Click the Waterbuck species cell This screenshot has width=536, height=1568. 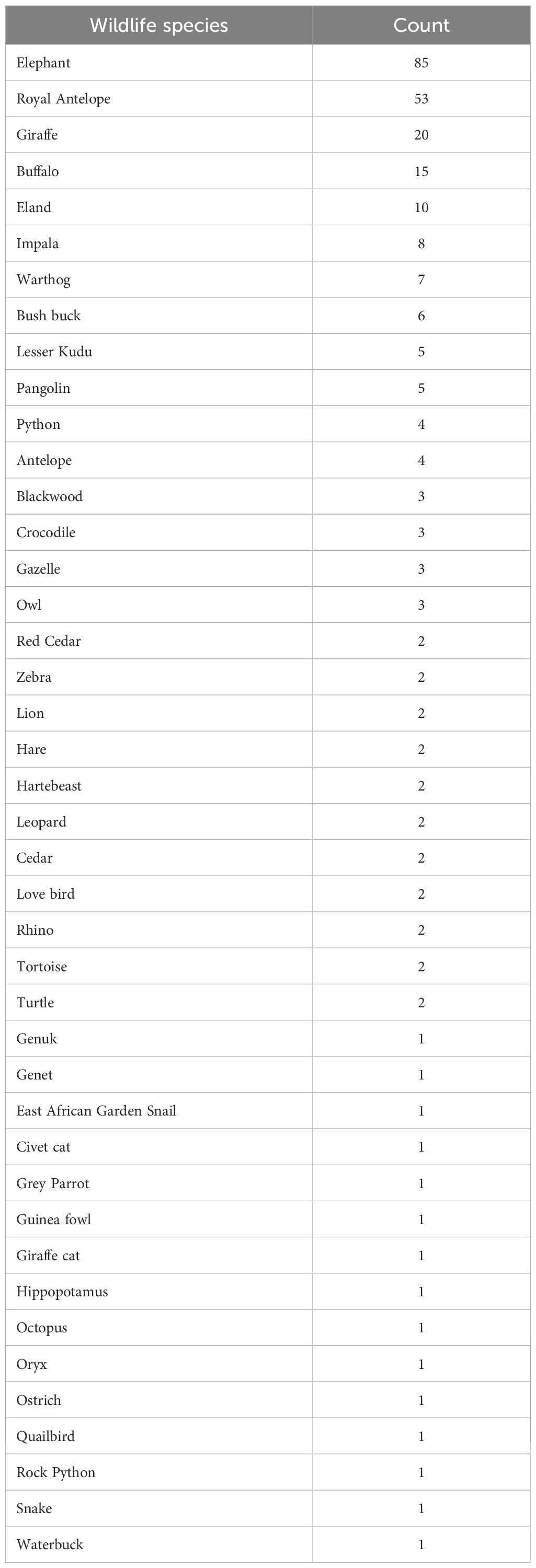[50, 1544]
